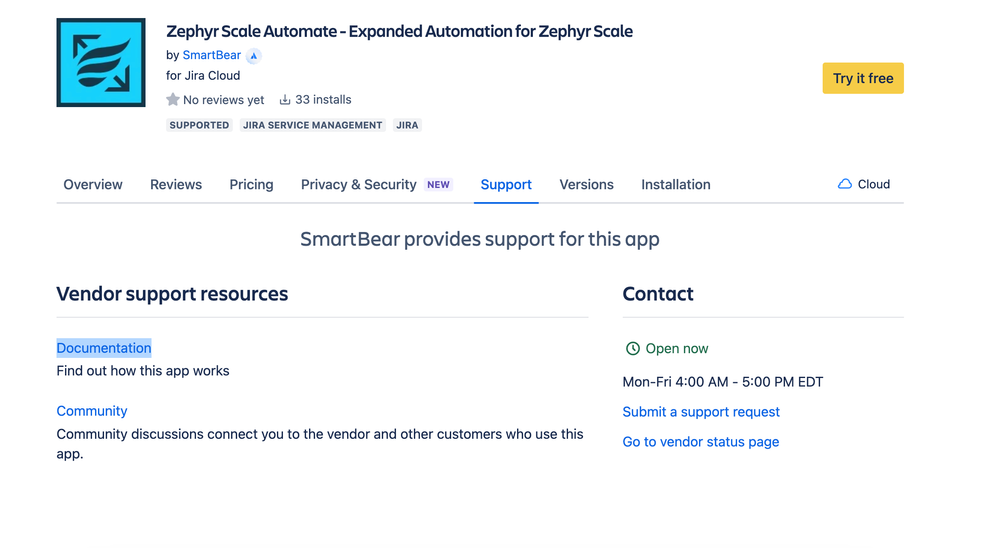Click the star reviews icon
This screenshot has width=999, height=548.
pos(173,100)
